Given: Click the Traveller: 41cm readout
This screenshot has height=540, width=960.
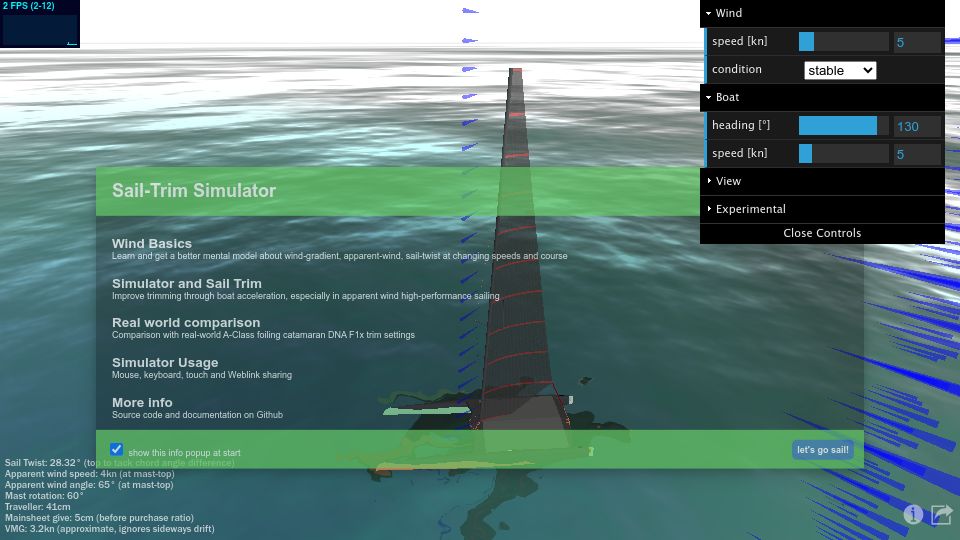Looking at the screenshot, I should point(37,507).
